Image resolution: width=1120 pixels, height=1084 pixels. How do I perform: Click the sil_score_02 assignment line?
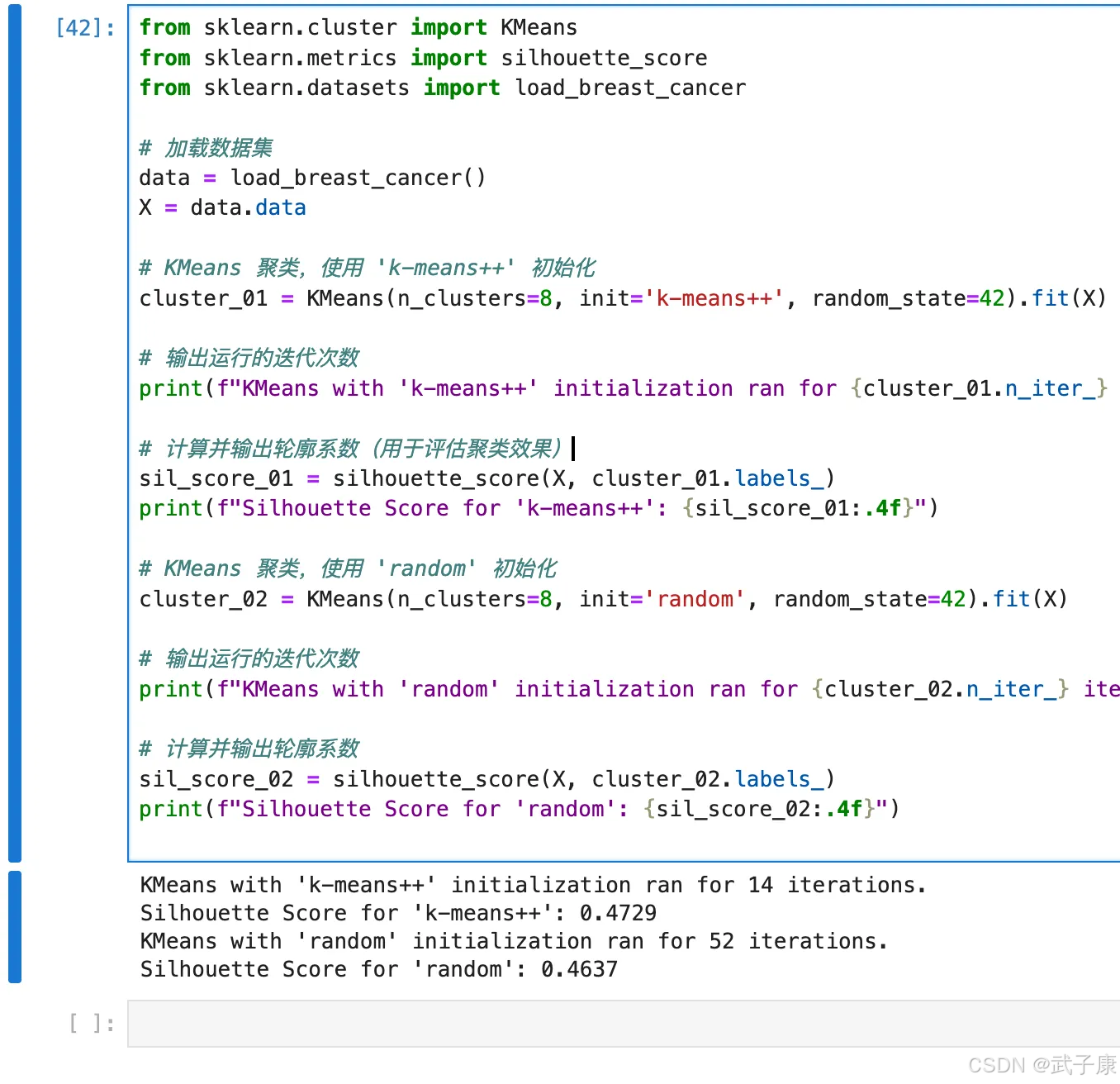(487, 779)
